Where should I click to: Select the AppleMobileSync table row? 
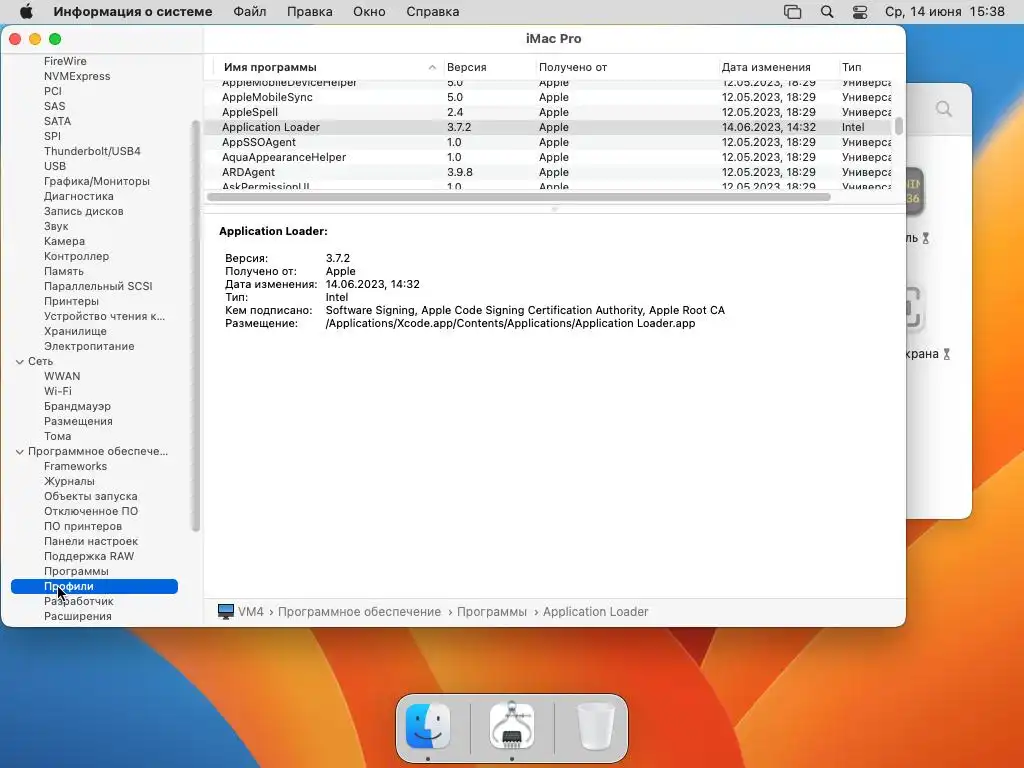pyautogui.click(x=547, y=97)
